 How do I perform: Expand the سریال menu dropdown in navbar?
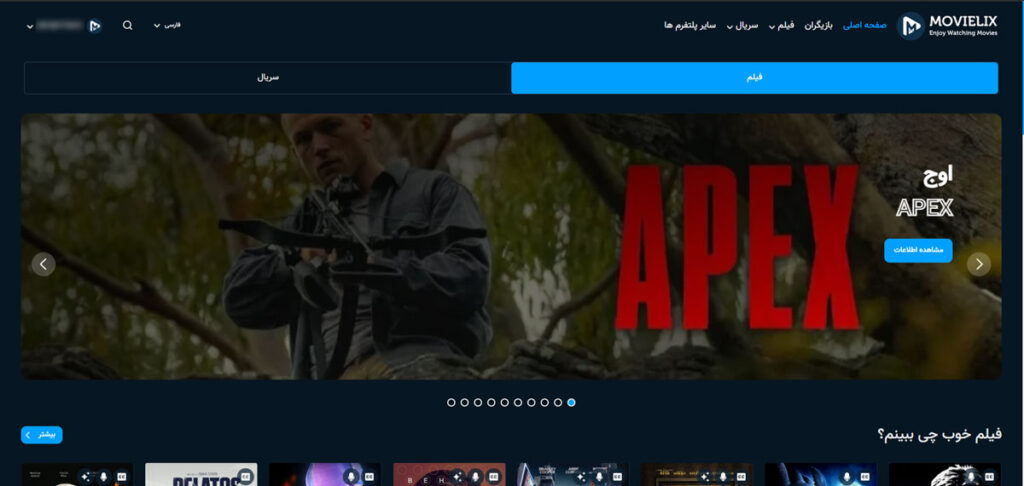tap(743, 25)
